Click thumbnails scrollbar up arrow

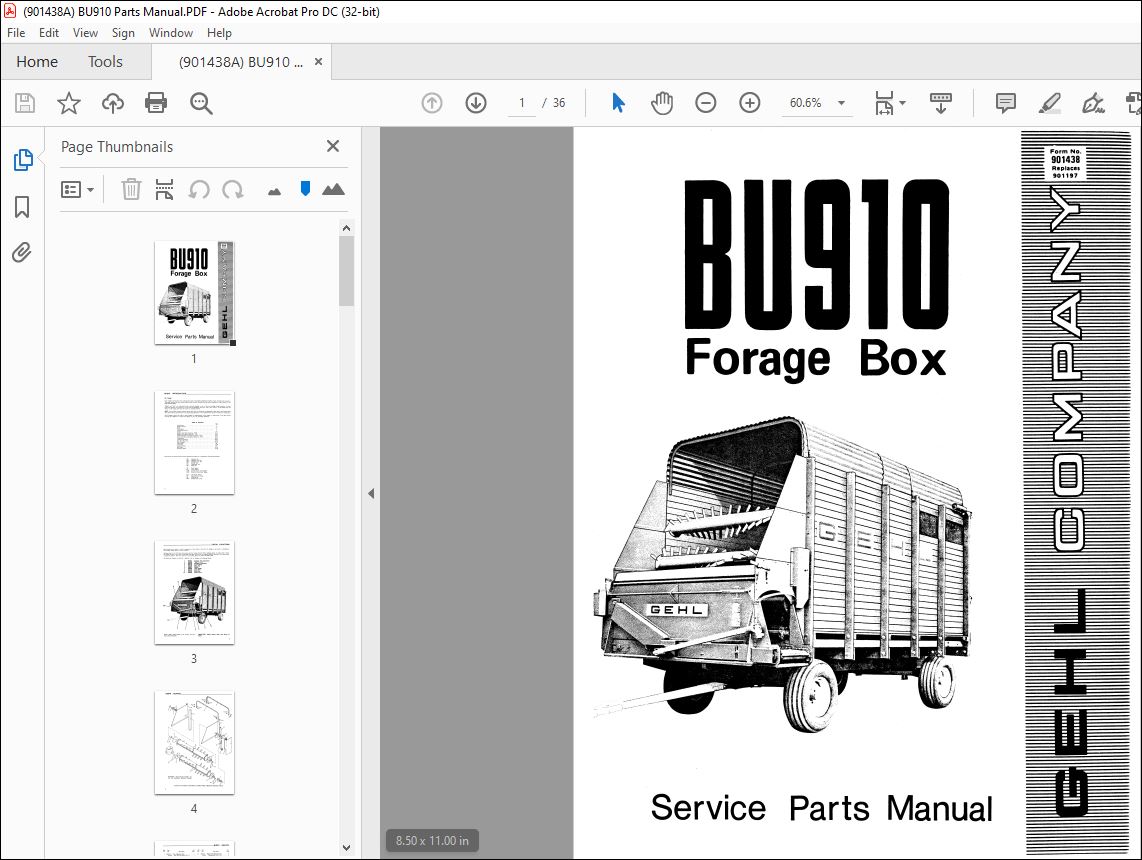pyautogui.click(x=347, y=228)
